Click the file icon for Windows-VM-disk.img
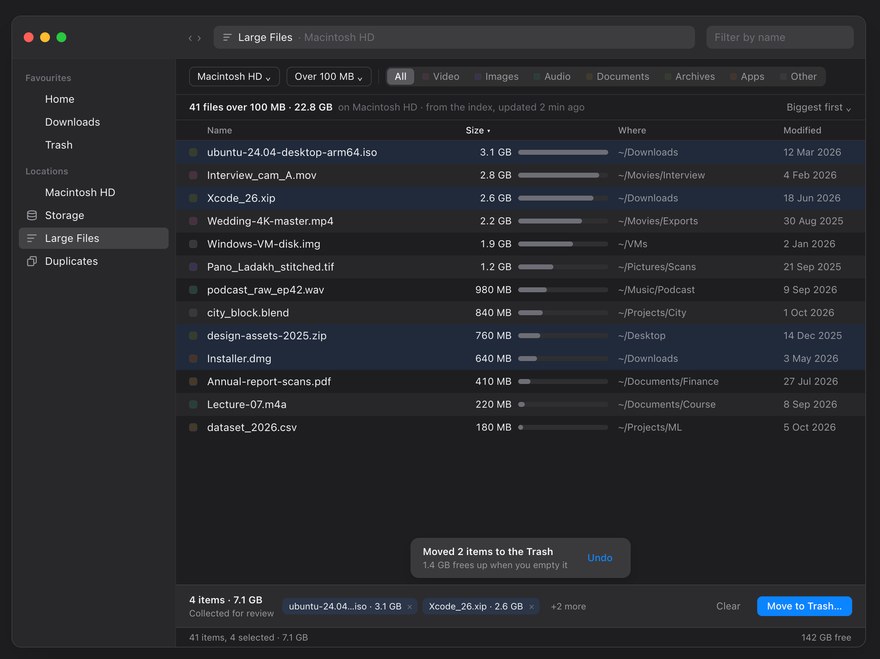Image resolution: width=880 pixels, height=659 pixels. click(x=193, y=244)
